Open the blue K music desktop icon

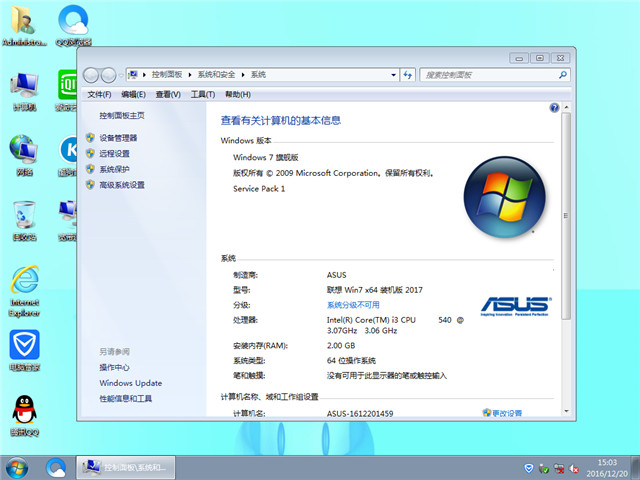pos(68,156)
